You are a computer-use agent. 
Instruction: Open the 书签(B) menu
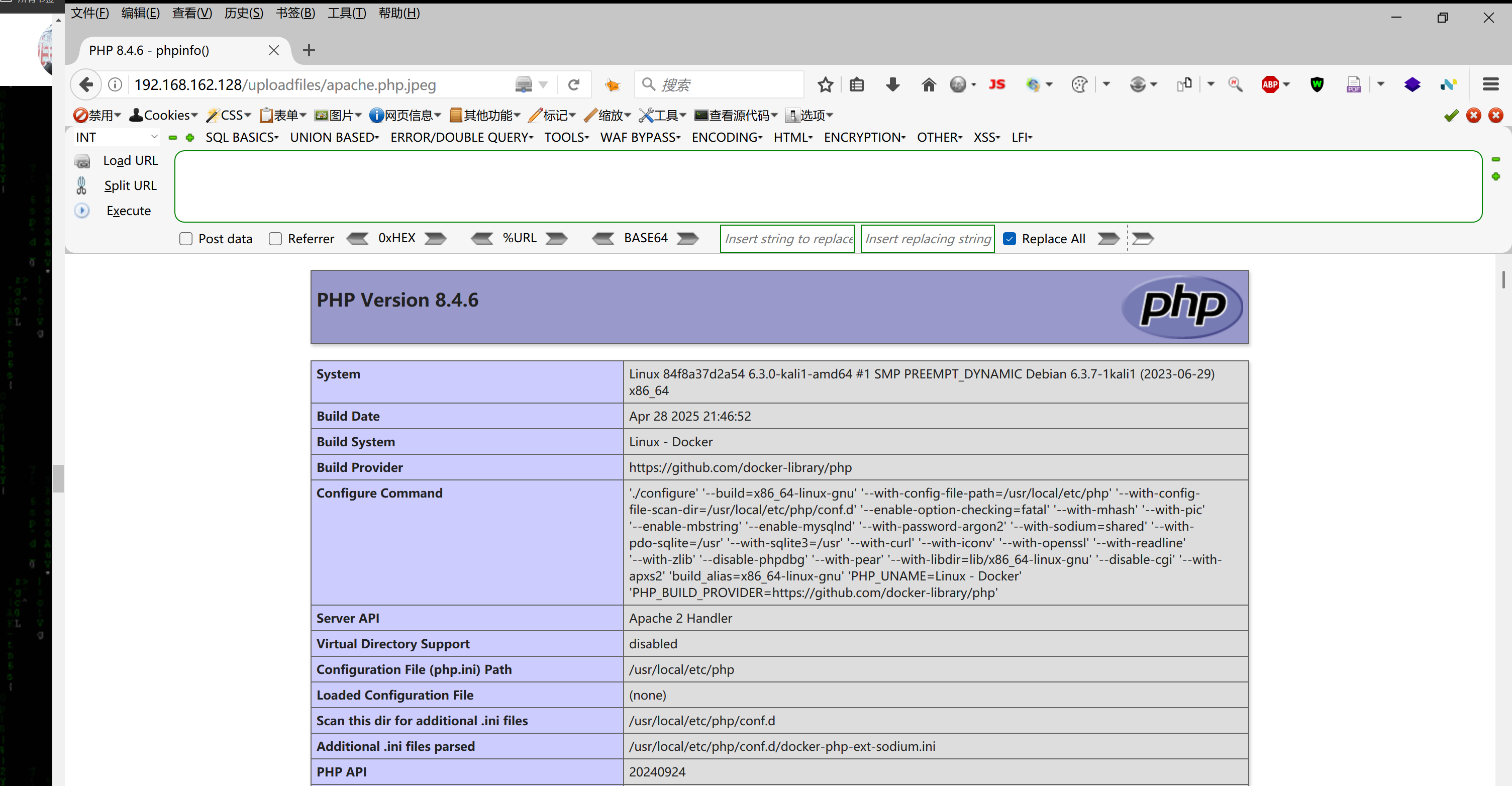[x=295, y=13]
